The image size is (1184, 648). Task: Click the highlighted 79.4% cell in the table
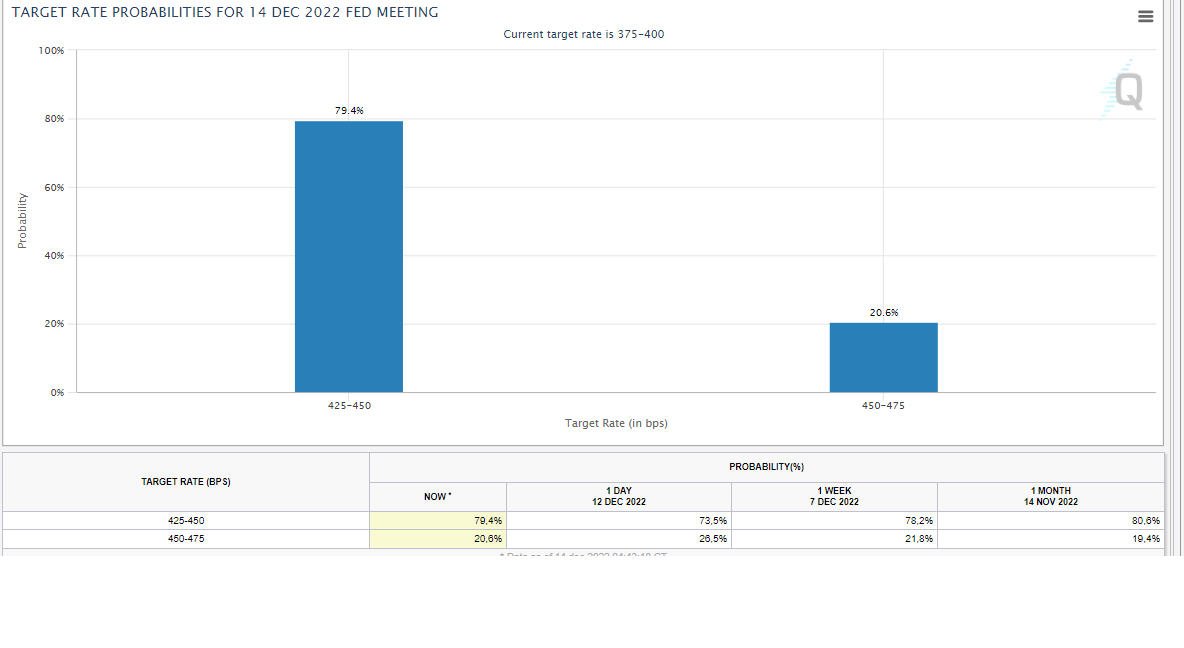438,520
